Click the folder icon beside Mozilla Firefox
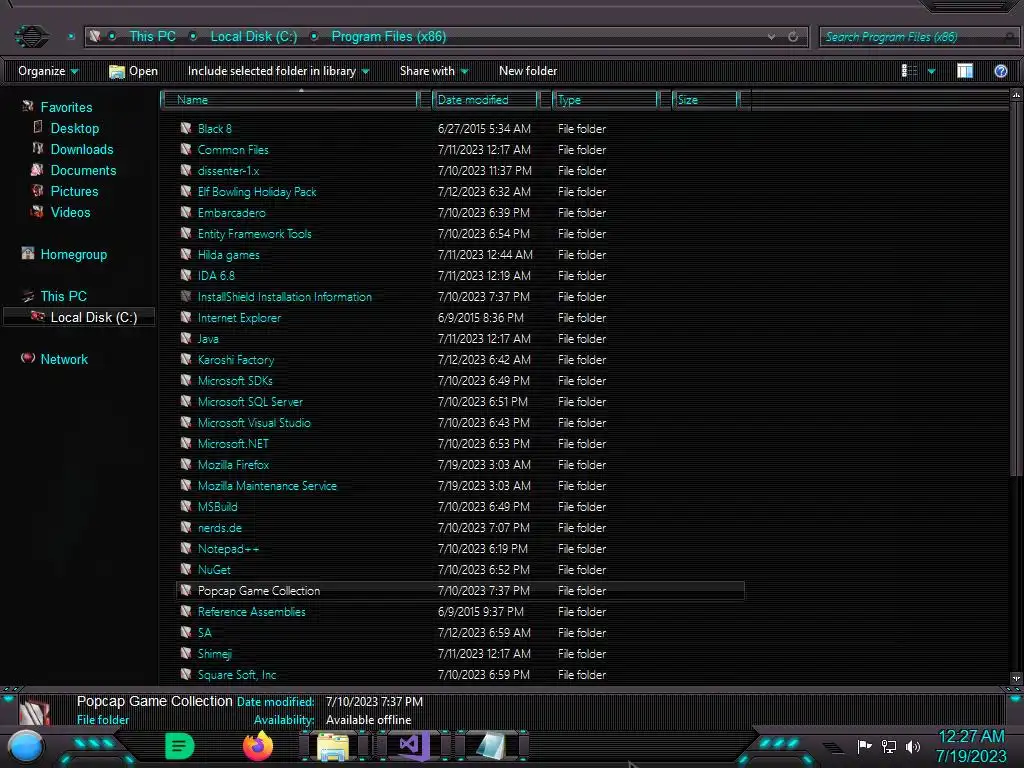Viewport: 1024px width, 768px height. coord(186,464)
